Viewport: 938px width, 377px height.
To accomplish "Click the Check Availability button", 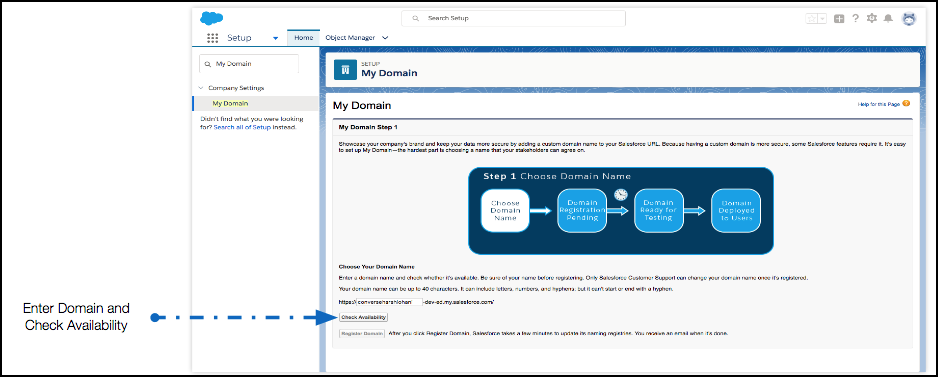I will (x=363, y=317).
